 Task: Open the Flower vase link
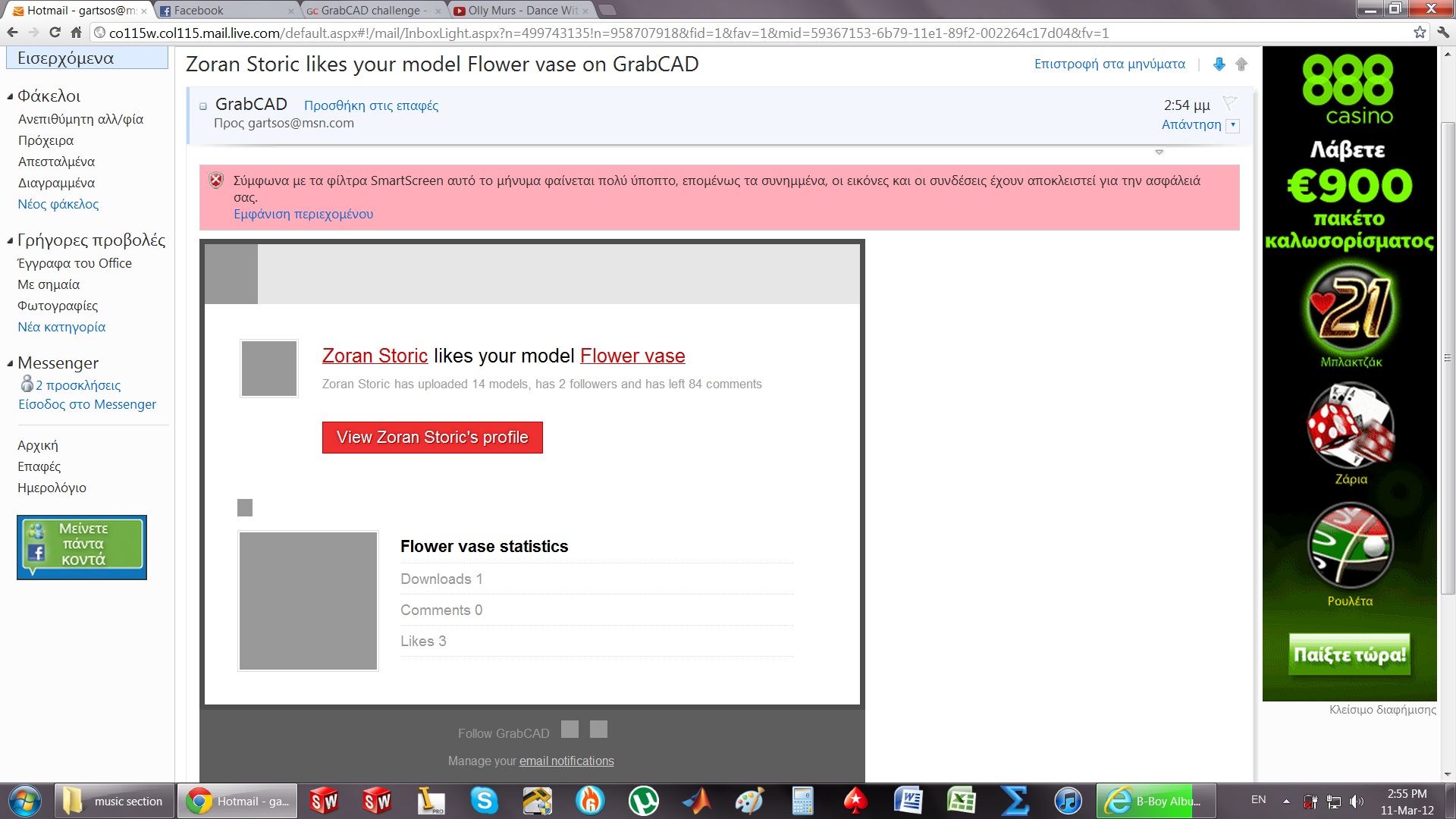click(x=632, y=356)
